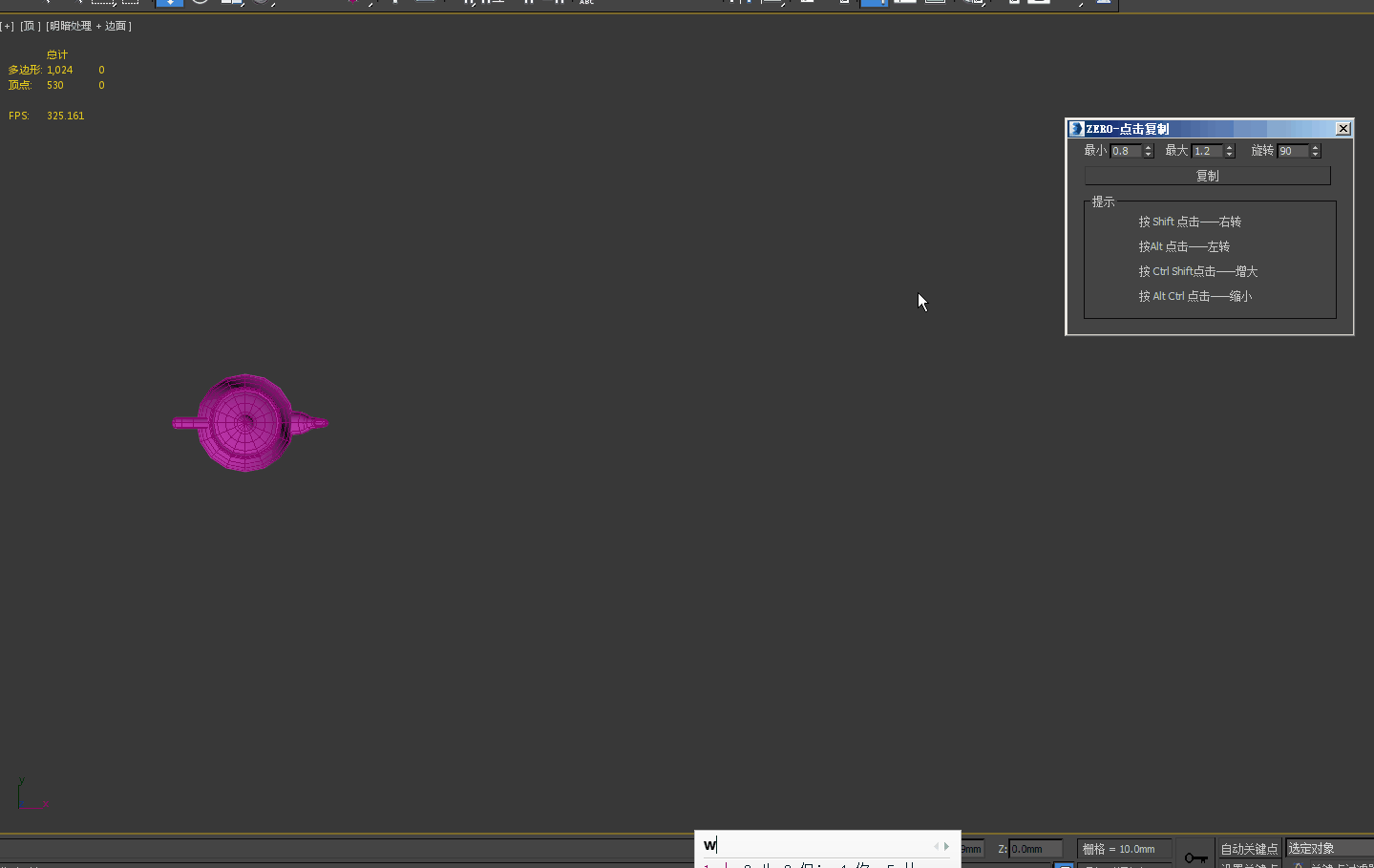The width and height of the screenshot is (1374, 868).
Task: Click the 旋转 value field showing 90
Action: 1293,151
